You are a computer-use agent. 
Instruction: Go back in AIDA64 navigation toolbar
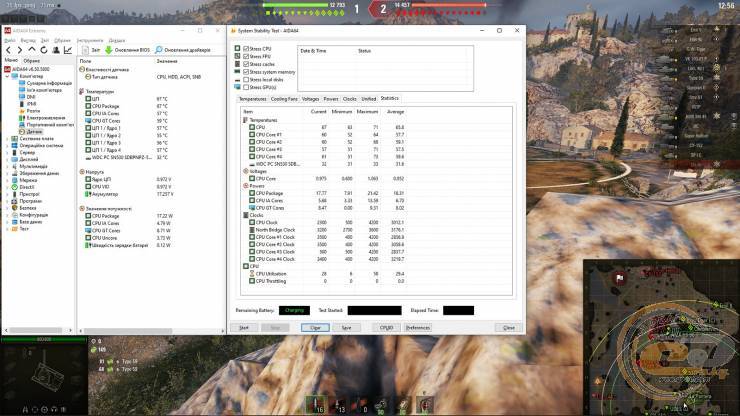(x=8, y=50)
